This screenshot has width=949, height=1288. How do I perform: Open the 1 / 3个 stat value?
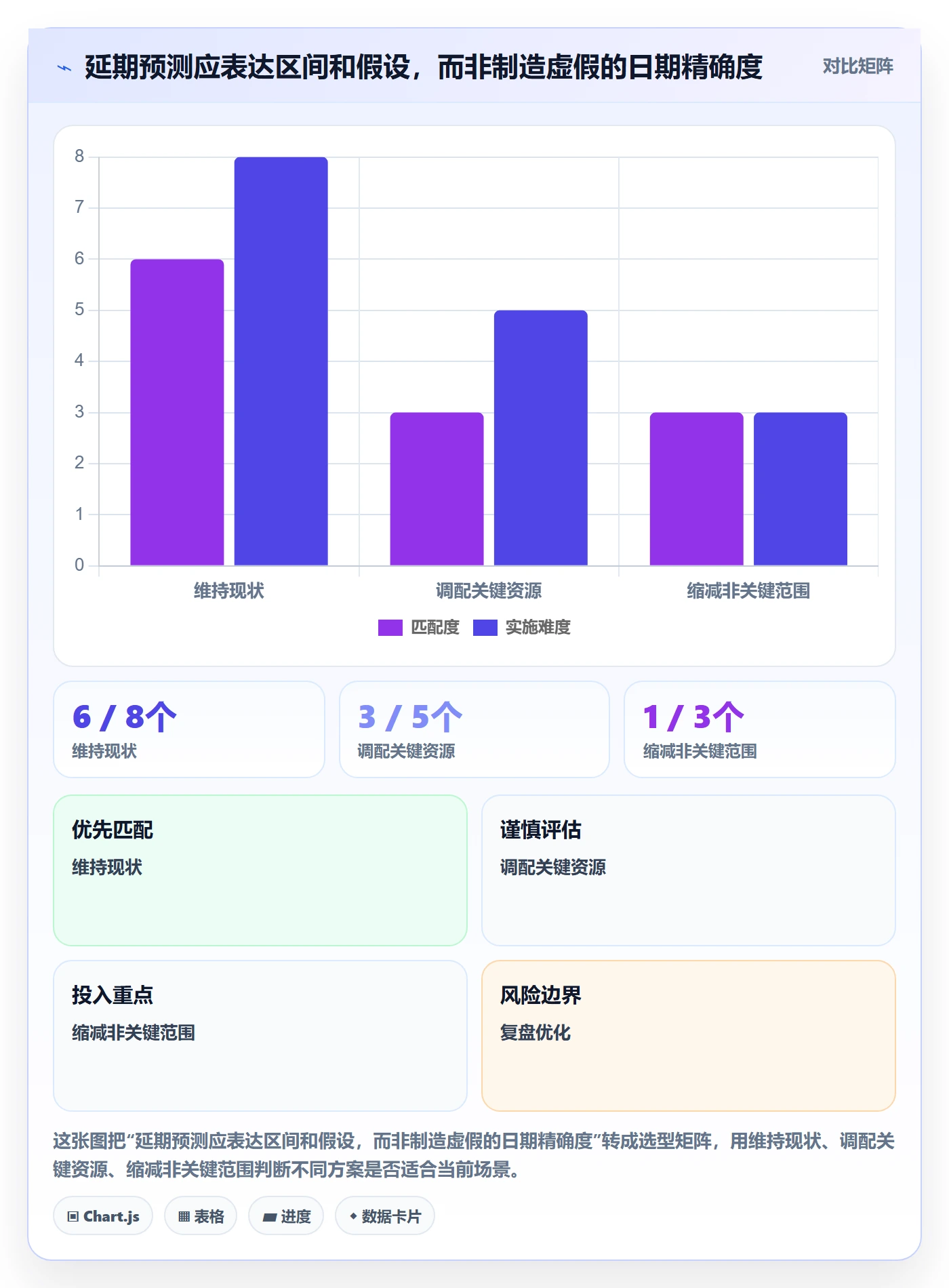(x=693, y=717)
